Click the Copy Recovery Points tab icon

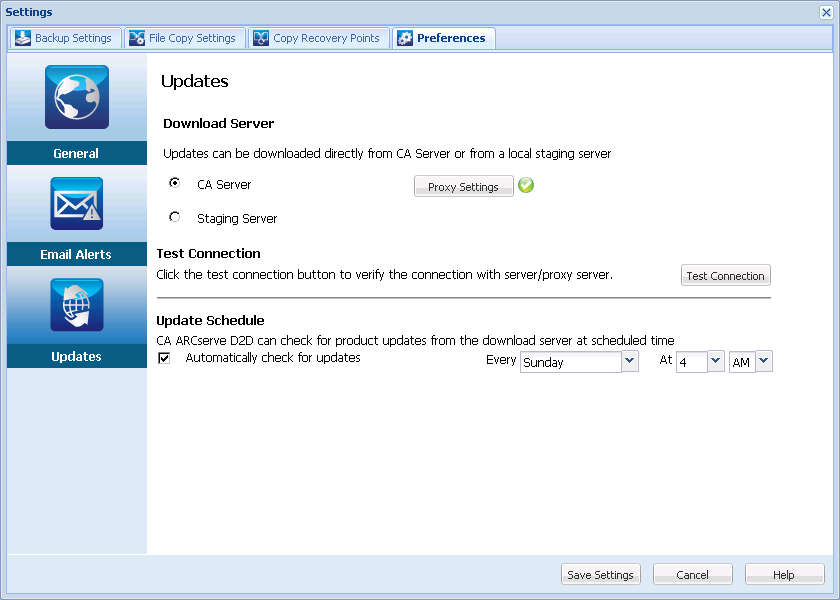tap(260, 37)
